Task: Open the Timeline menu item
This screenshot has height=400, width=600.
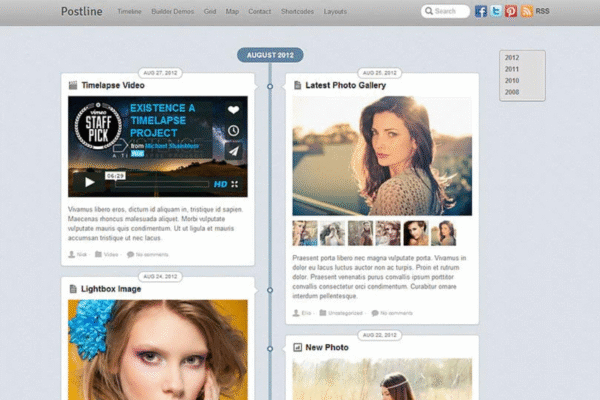Action: pos(129,11)
